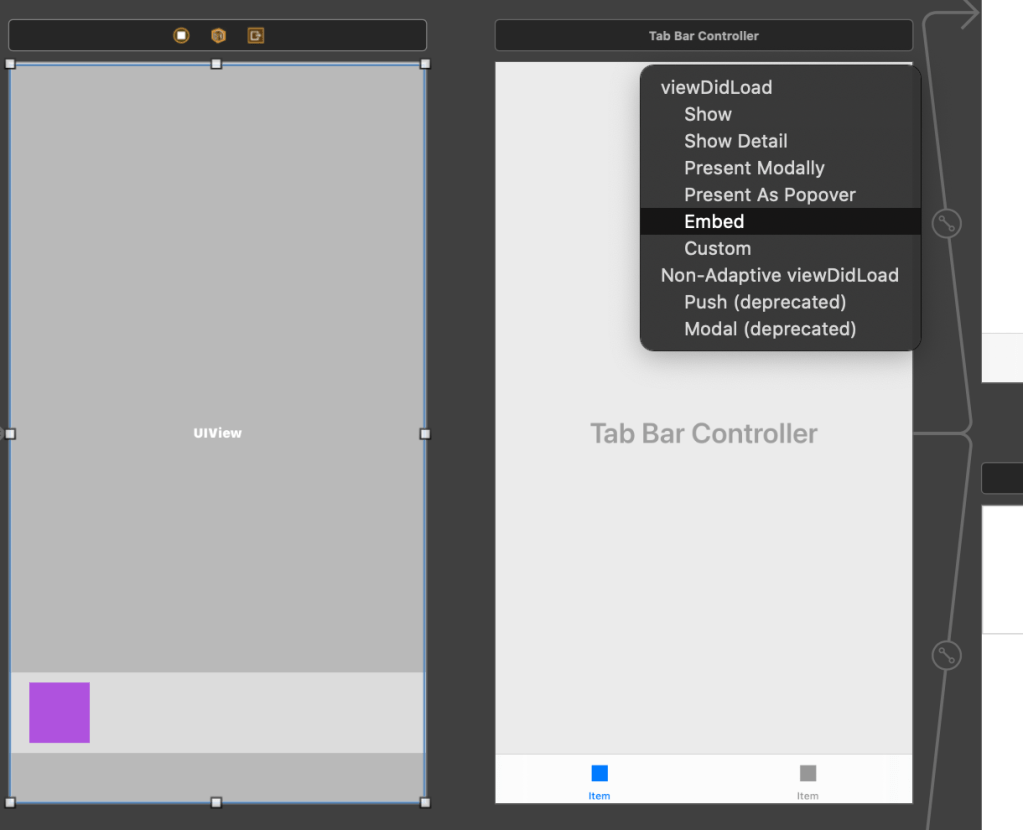The image size is (1023, 830).
Task: Choose Show from the segue menu
Action: click(708, 114)
